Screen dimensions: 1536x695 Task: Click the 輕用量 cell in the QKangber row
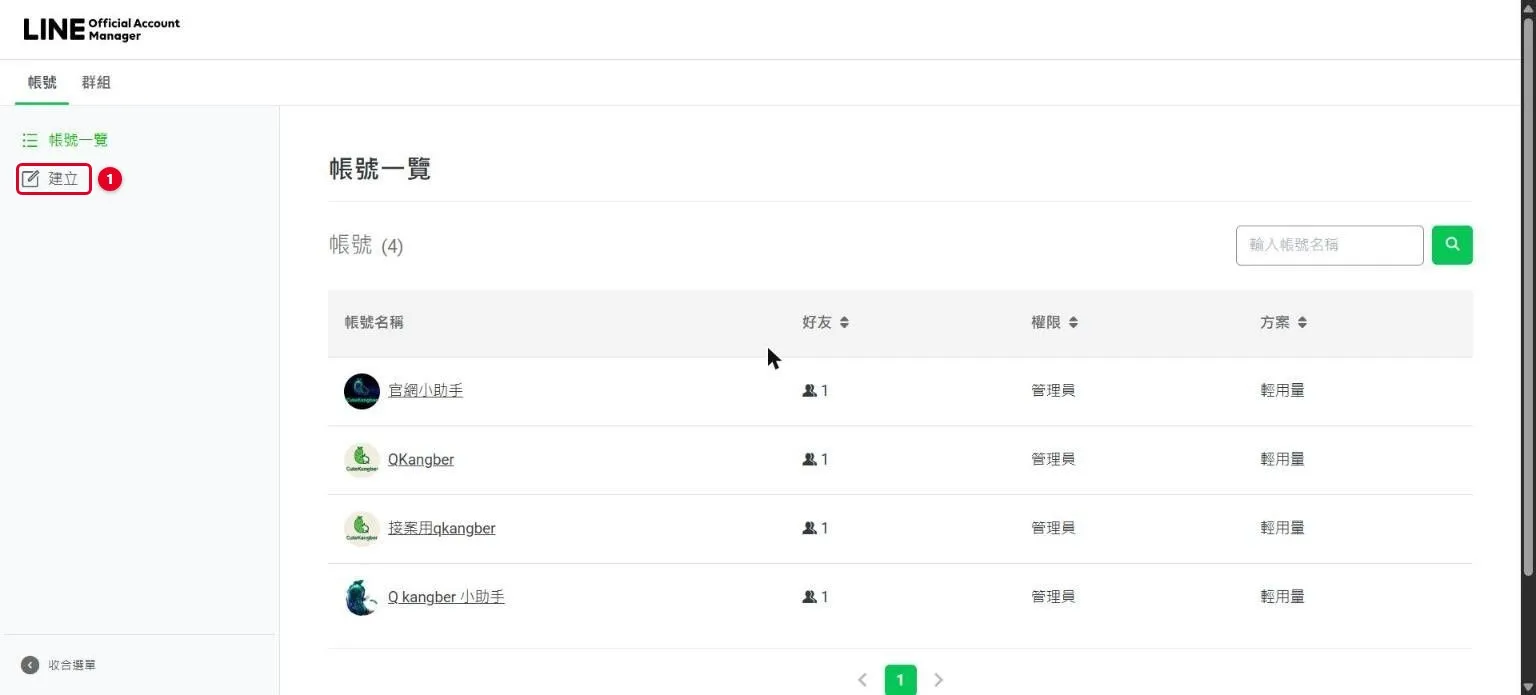click(1282, 460)
